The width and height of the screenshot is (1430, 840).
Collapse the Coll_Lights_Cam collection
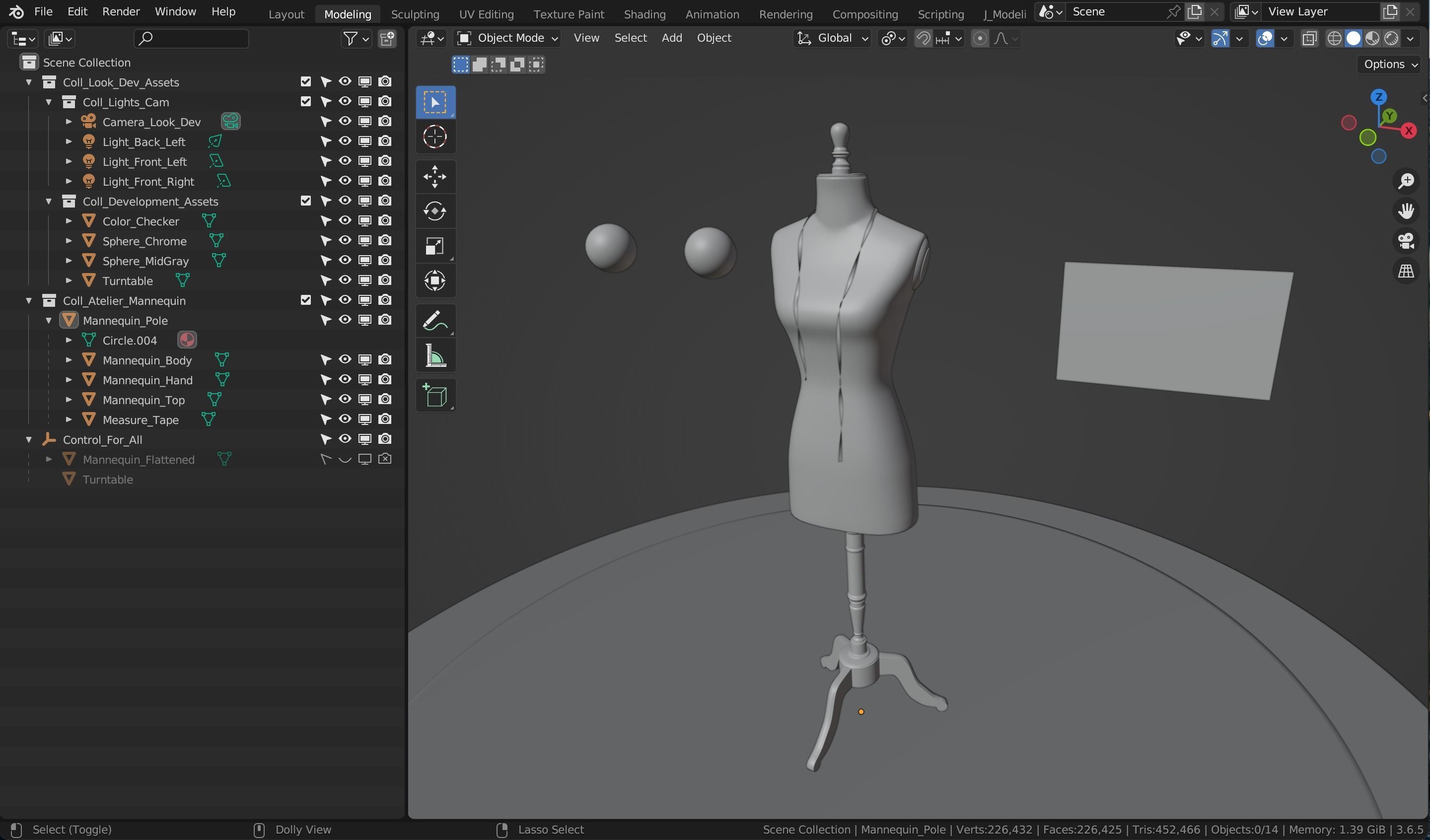click(49, 102)
